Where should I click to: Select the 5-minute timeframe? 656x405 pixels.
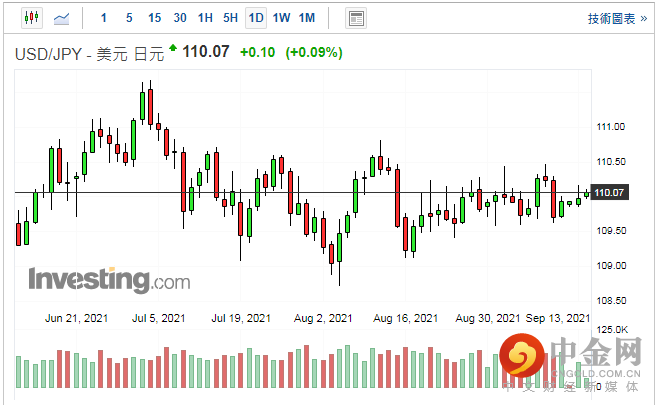click(x=129, y=18)
